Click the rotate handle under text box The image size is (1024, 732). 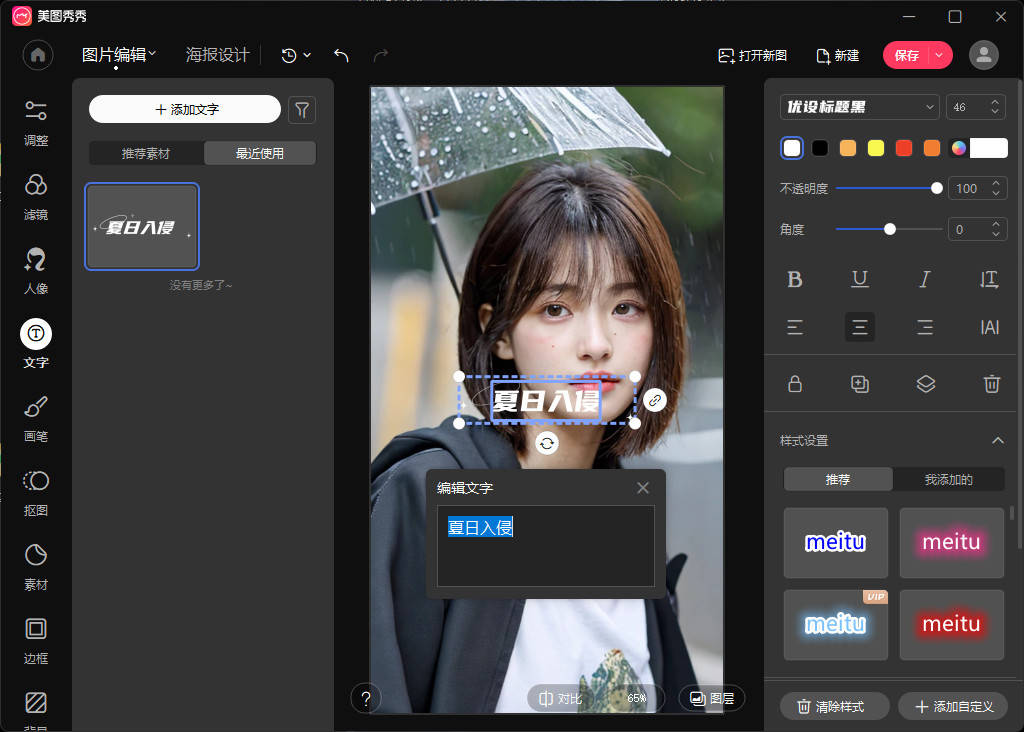(547, 443)
